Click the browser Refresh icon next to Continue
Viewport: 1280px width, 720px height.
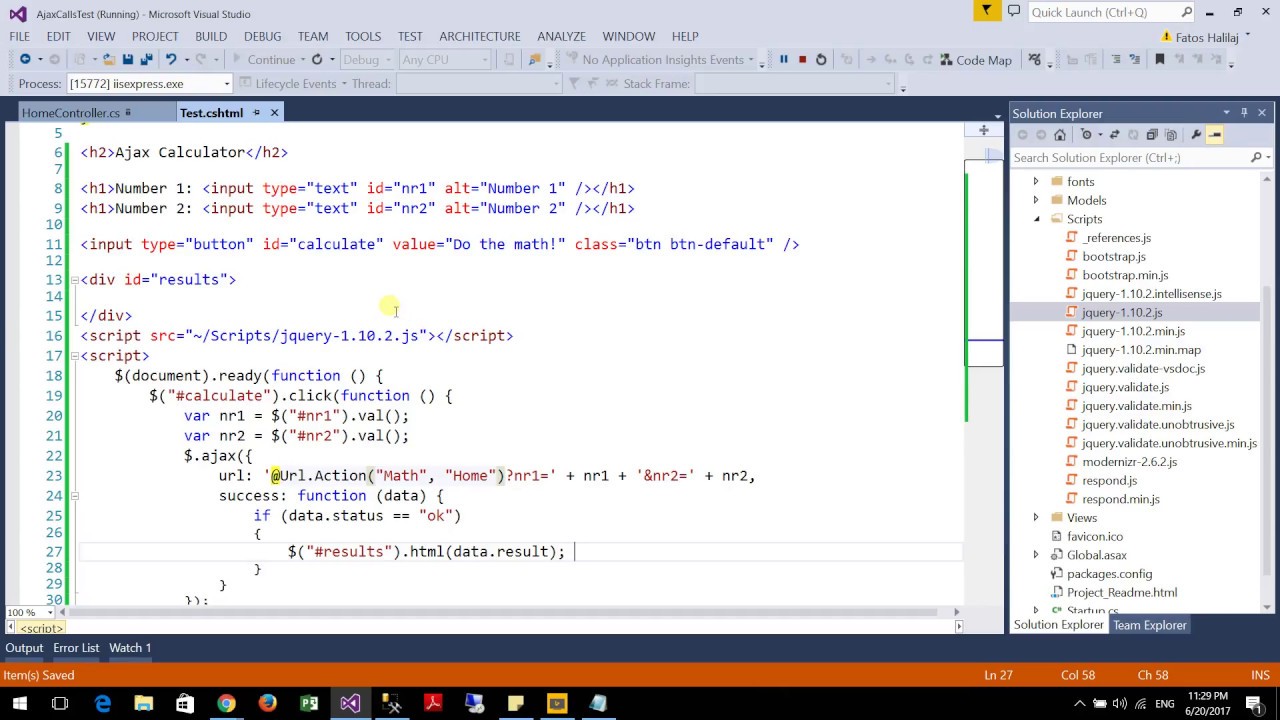click(x=317, y=60)
